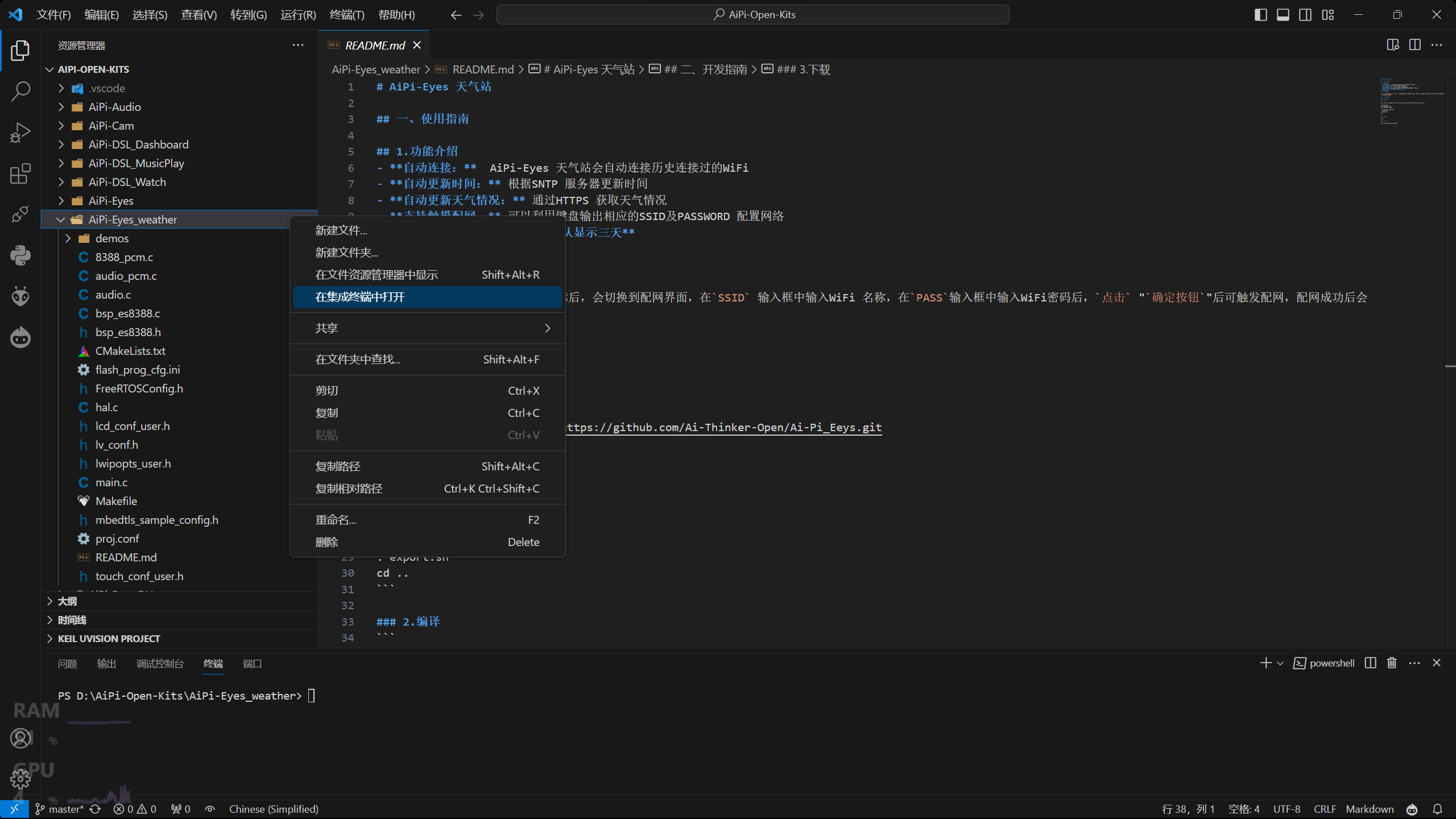Toggle secondary side bar visibility
This screenshot has width=1456, height=819.
[1305, 15]
